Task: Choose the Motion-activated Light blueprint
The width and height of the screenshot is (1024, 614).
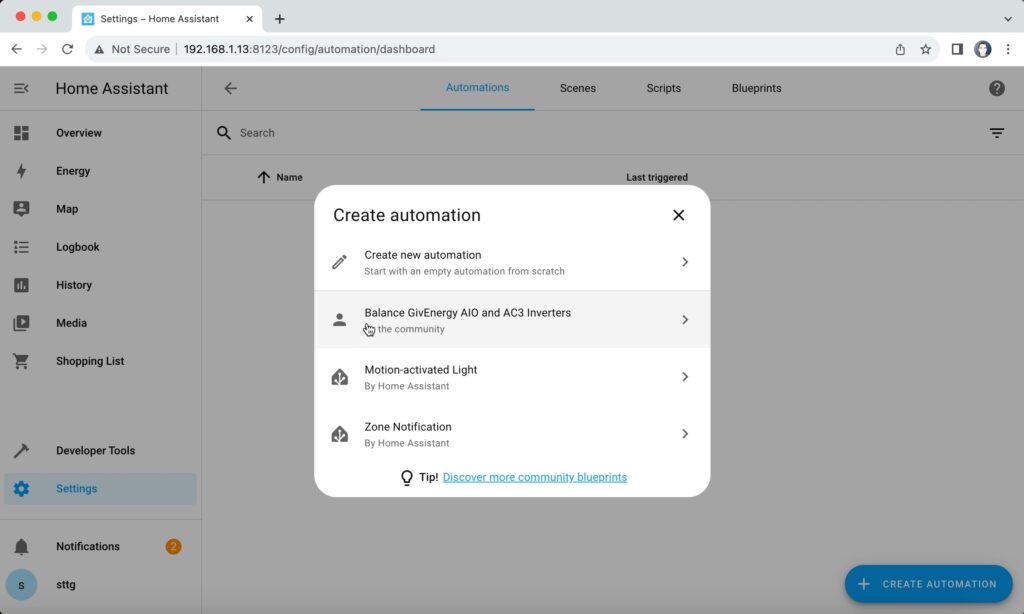Action: click(x=512, y=377)
